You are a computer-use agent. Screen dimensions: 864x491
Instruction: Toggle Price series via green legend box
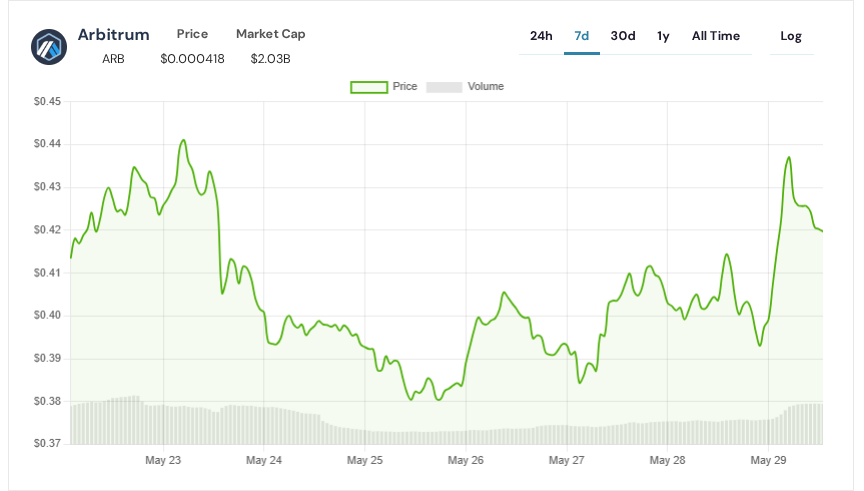(x=369, y=87)
